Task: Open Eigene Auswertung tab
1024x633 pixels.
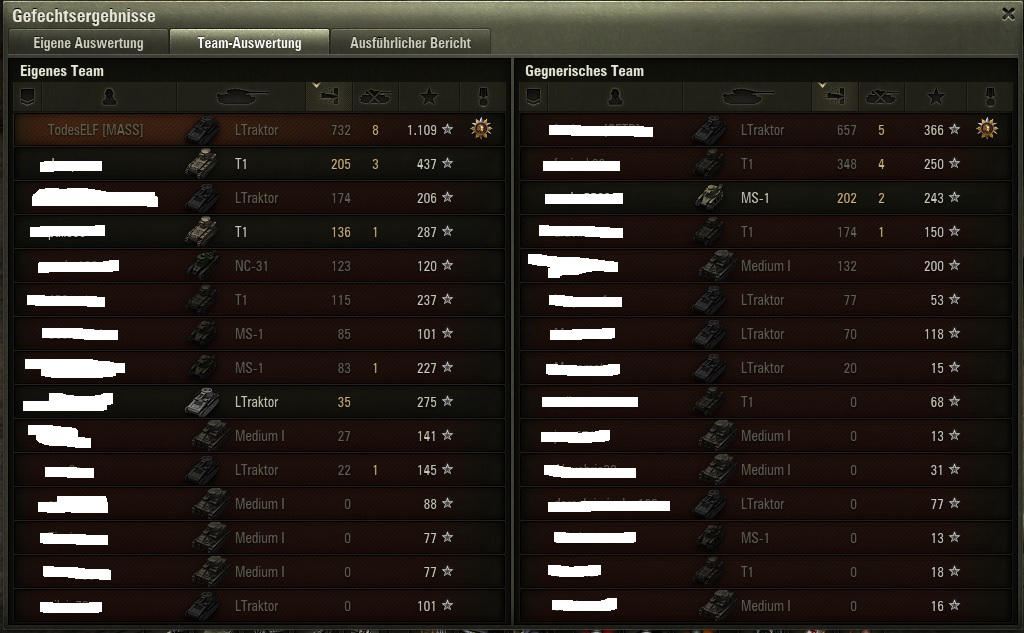Action: click(88, 43)
